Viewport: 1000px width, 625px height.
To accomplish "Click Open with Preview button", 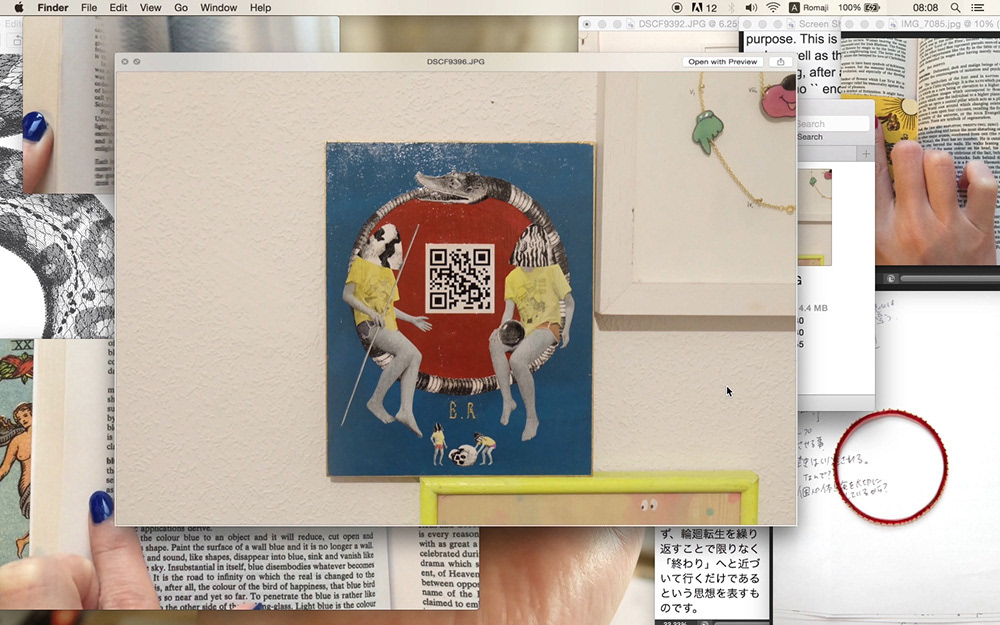I will point(723,62).
